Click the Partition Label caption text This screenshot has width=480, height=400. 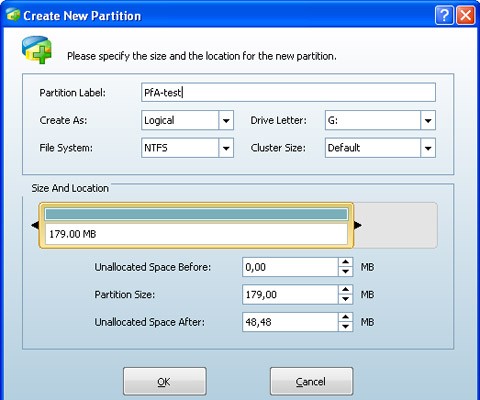[72, 93]
